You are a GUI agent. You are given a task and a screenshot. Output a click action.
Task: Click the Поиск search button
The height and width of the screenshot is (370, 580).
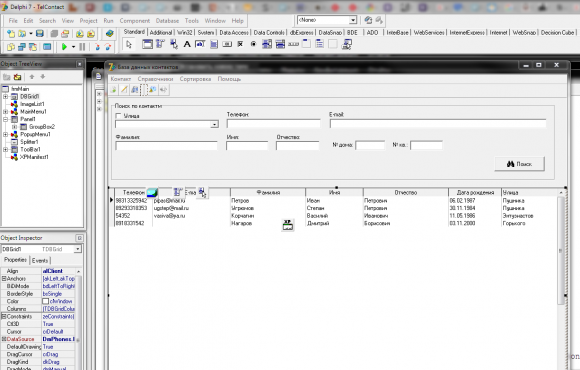click(519, 164)
